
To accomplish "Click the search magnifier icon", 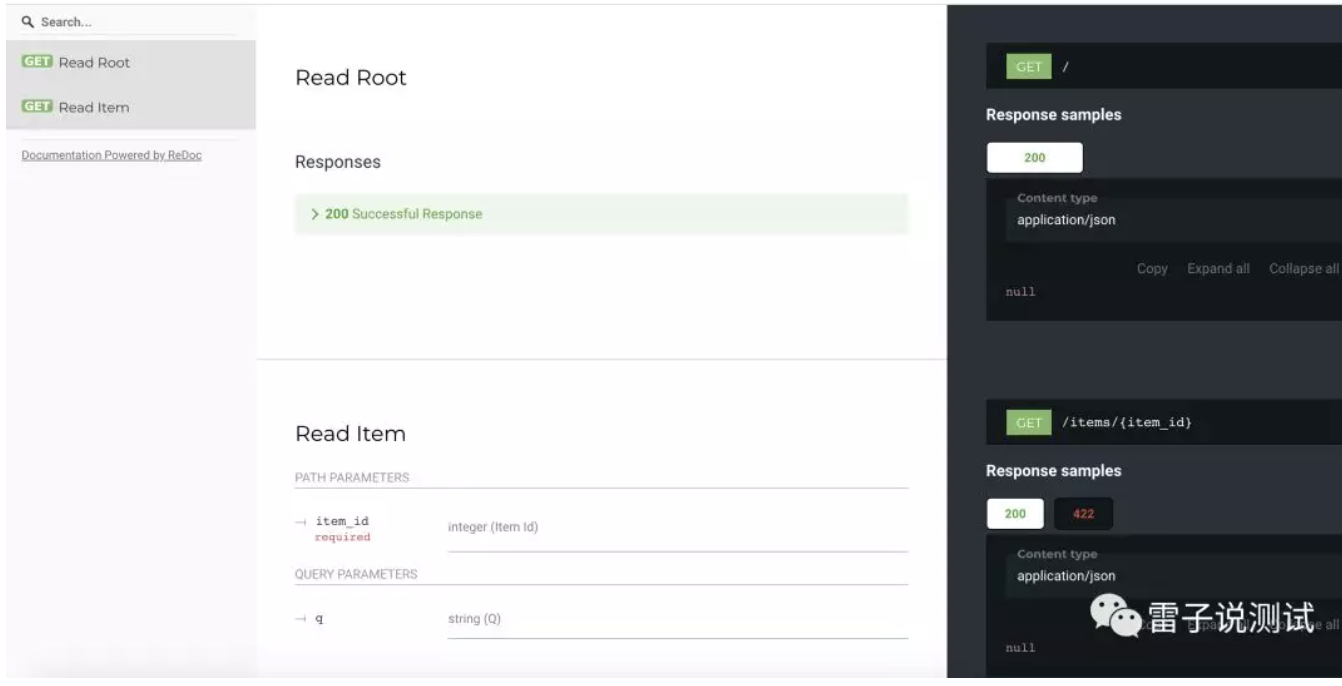I will tap(28, 22).
